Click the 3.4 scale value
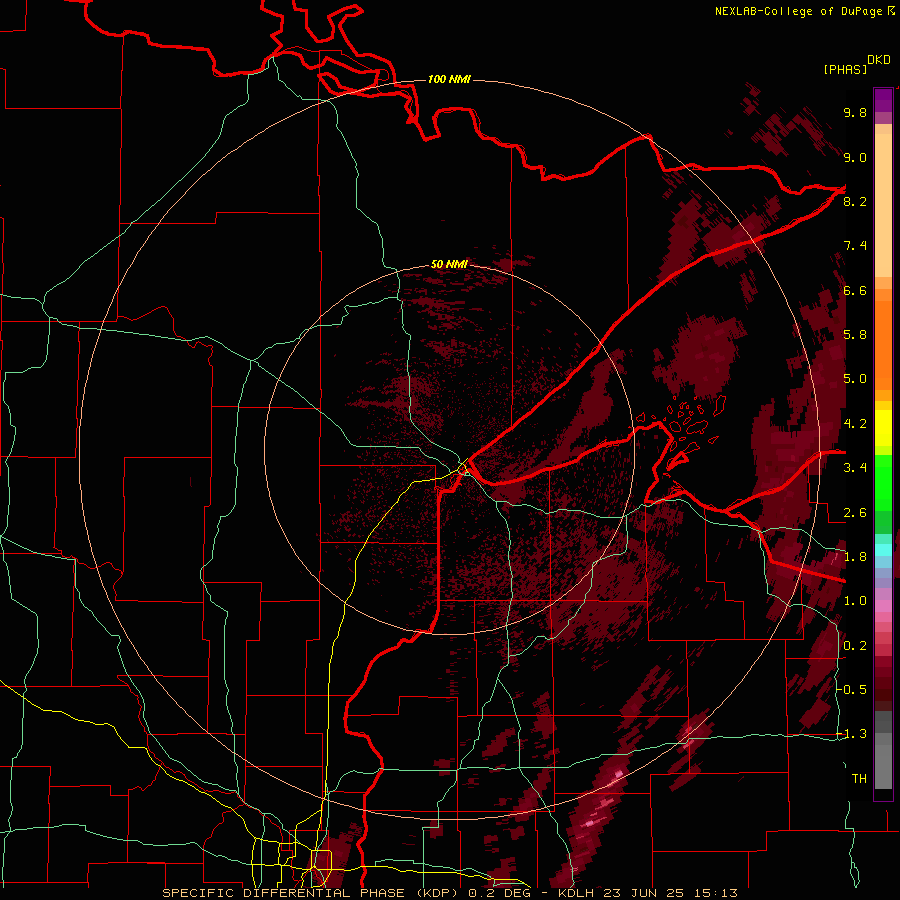Screen dimensions: 900x900 point(855,468)
